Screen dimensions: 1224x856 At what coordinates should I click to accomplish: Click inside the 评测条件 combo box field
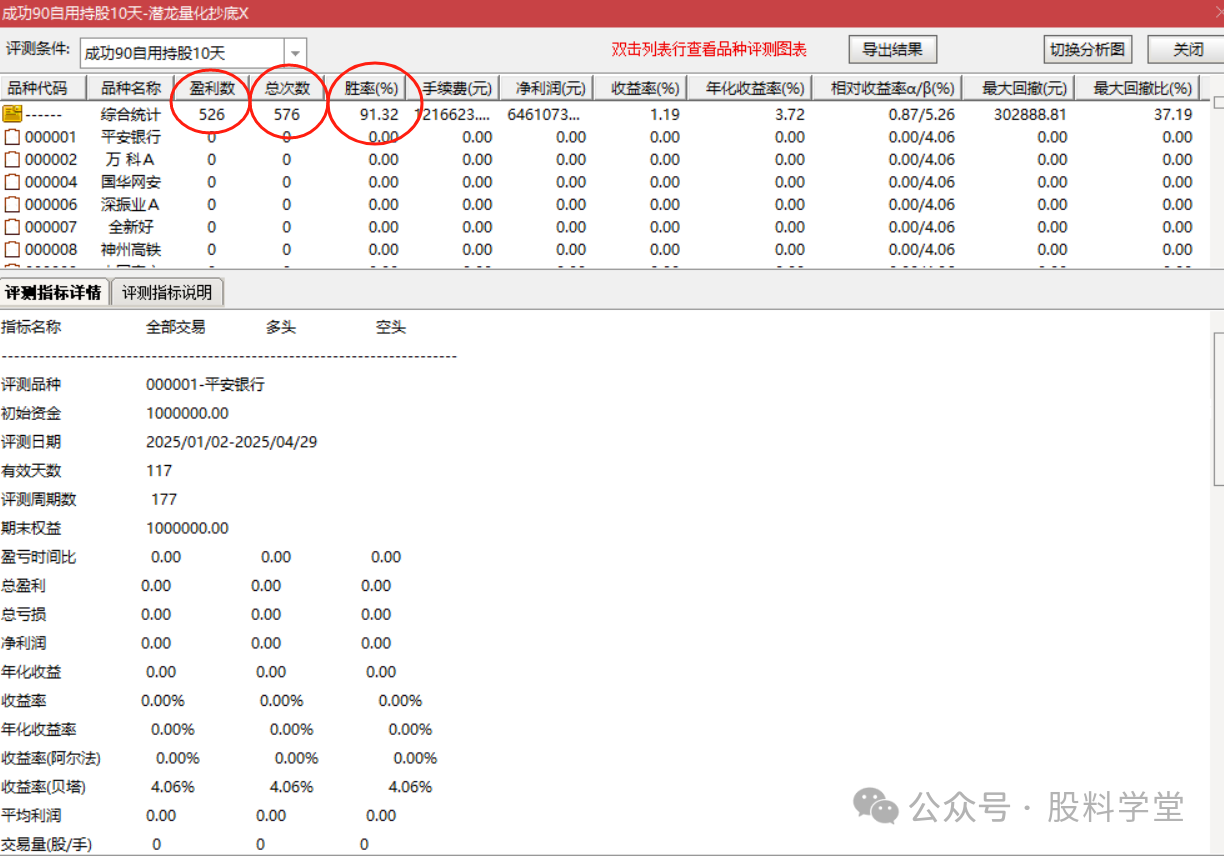tap(180, 49)
